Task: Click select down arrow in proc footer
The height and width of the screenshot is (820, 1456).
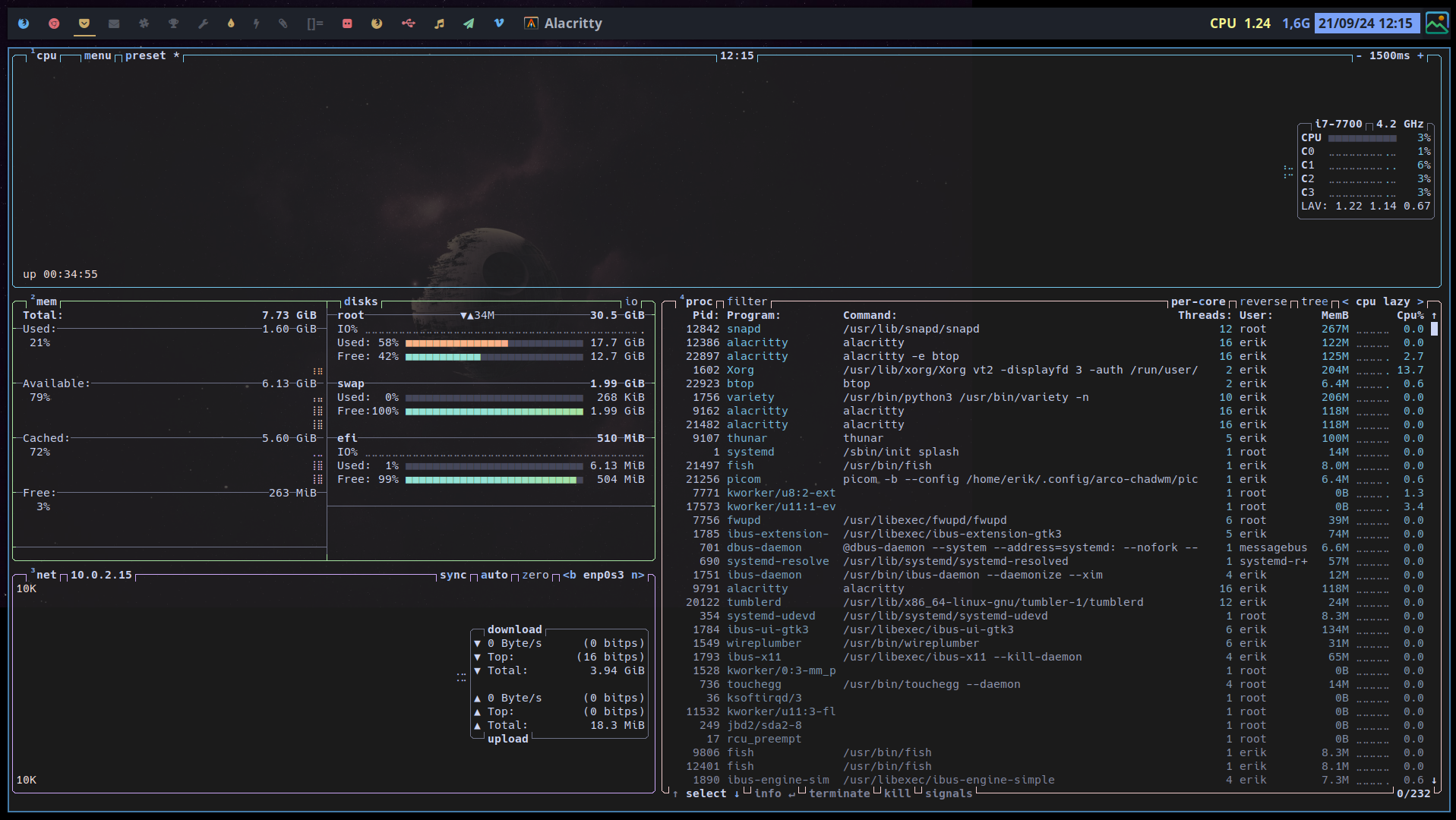Action: (736, 794)
